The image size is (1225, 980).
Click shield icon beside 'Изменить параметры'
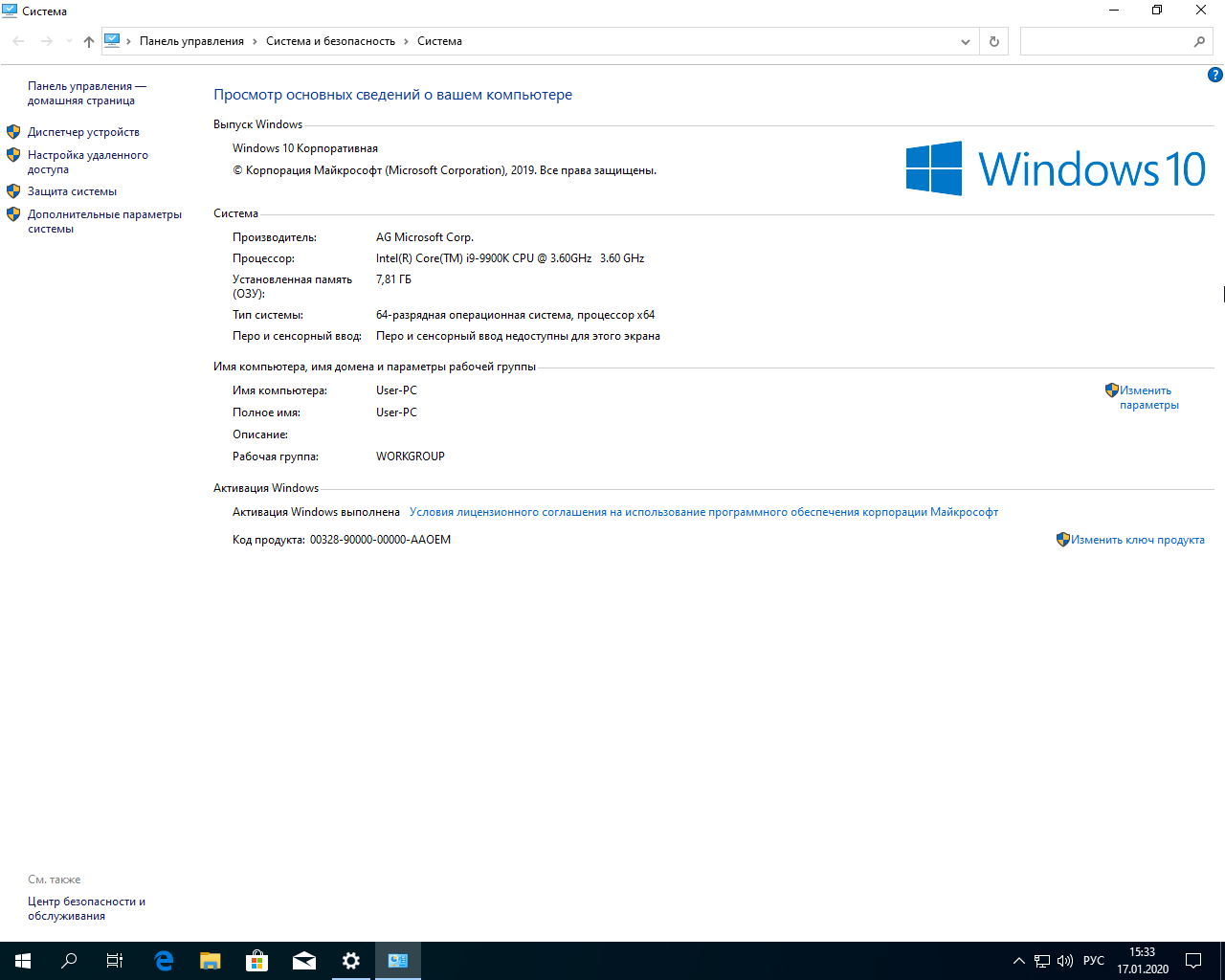pos(1112,390)
